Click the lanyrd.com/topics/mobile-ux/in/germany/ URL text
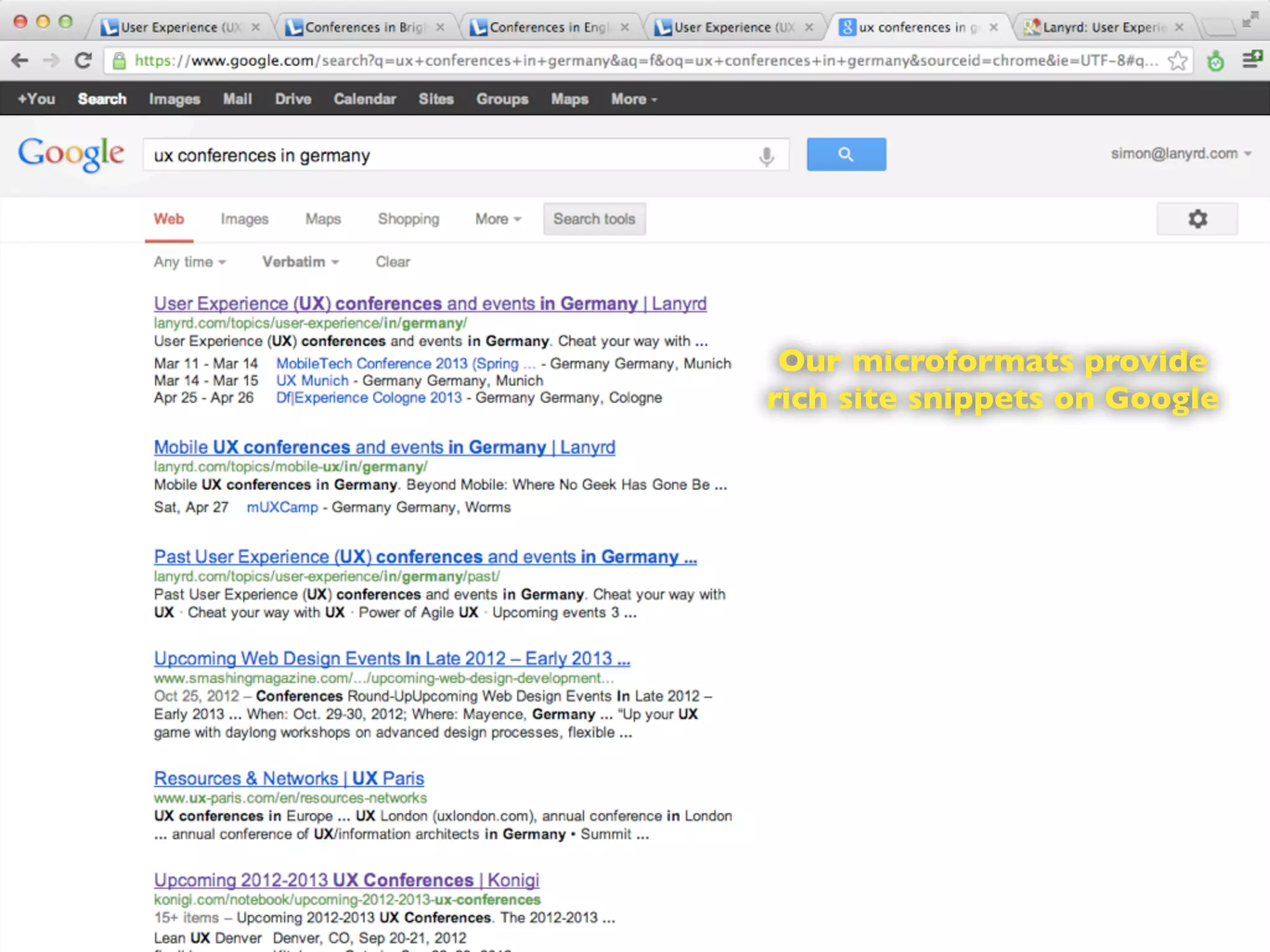This screenshot has height=952, width=1270. [x=290, y=467]
